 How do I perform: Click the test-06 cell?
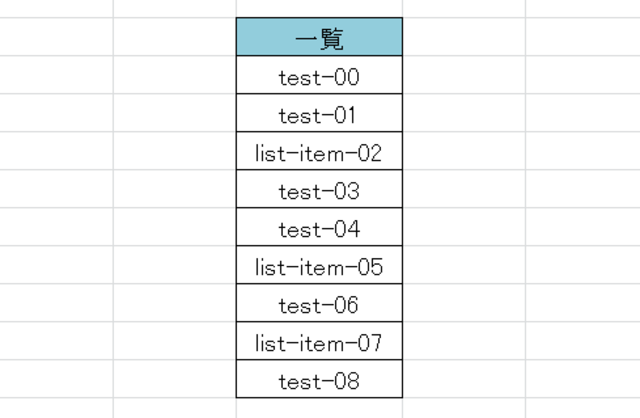click(x=319, y=304)
